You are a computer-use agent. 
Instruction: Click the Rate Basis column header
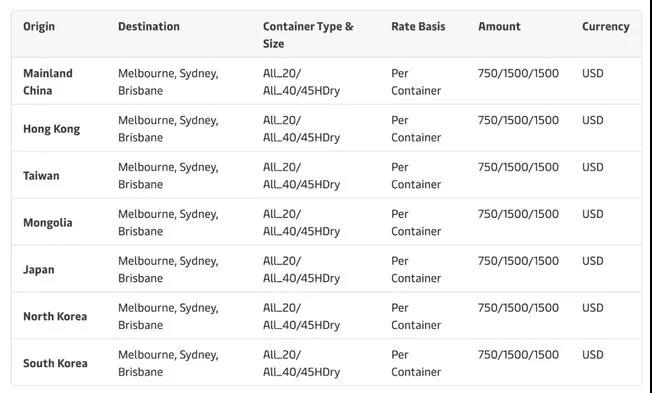click(418, 27)
